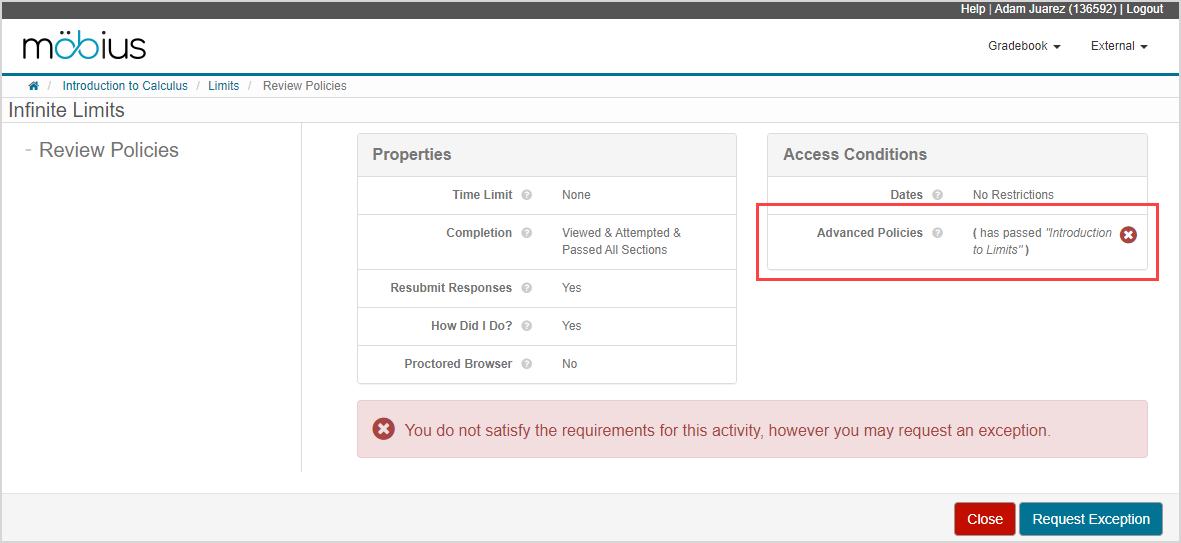Viewport: 1181px width, 543px height.
Task: Click the Resubmit Responses help icon
Action: point(526,288)
